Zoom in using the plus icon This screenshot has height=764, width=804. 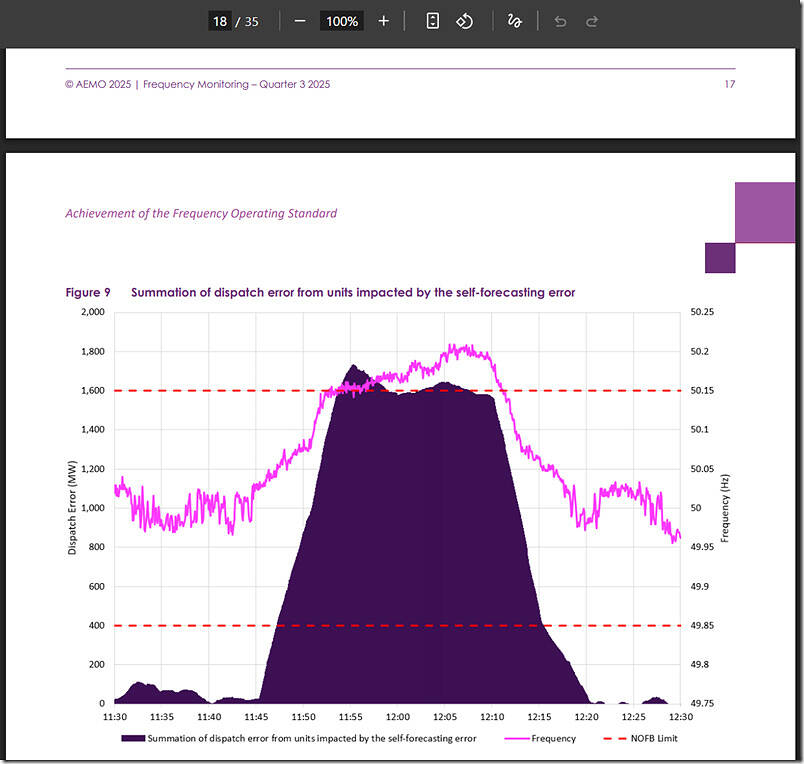383,20
